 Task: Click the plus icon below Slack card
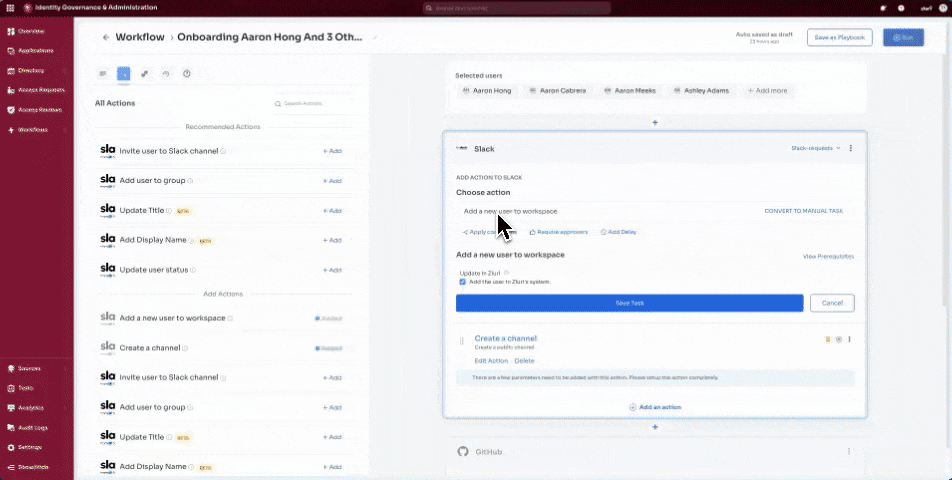[654, 427]
